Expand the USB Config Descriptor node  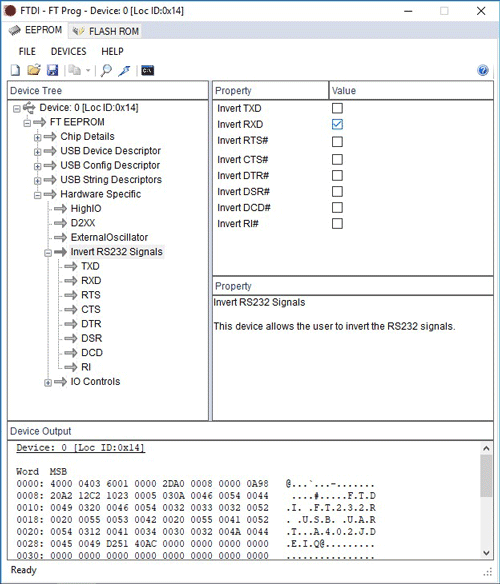click(x=37, y=166)
